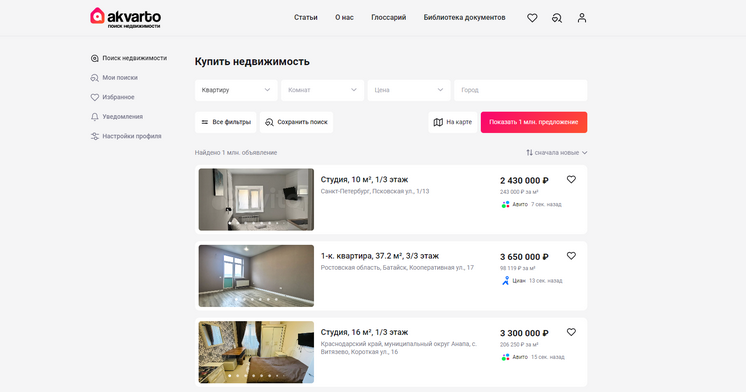Open the 'Квартиру' property type dropdown
Viewport: 746px width, 392px height.
click(x=236, y=90)
